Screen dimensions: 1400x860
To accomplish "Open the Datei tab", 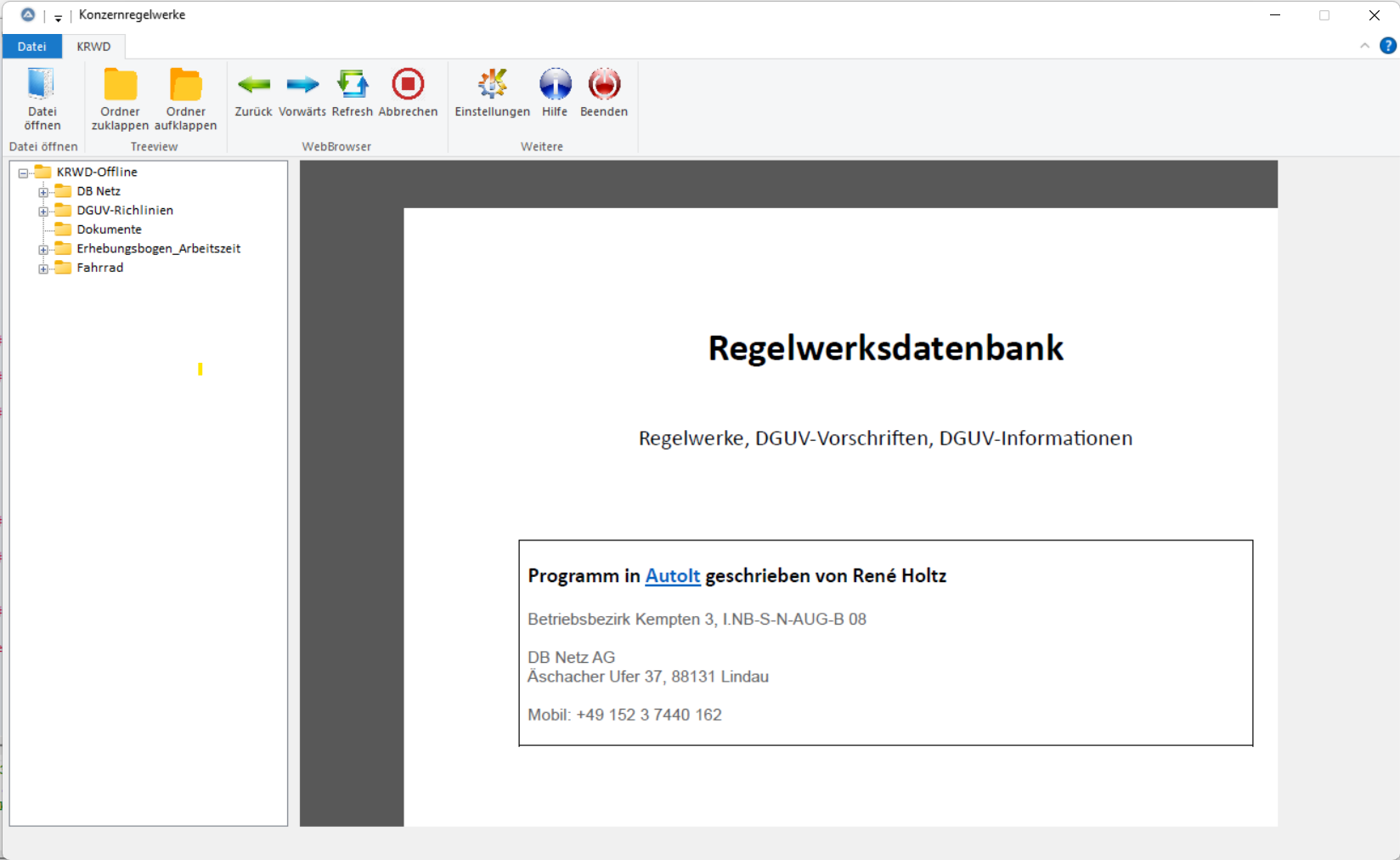I will pos(31,47).
